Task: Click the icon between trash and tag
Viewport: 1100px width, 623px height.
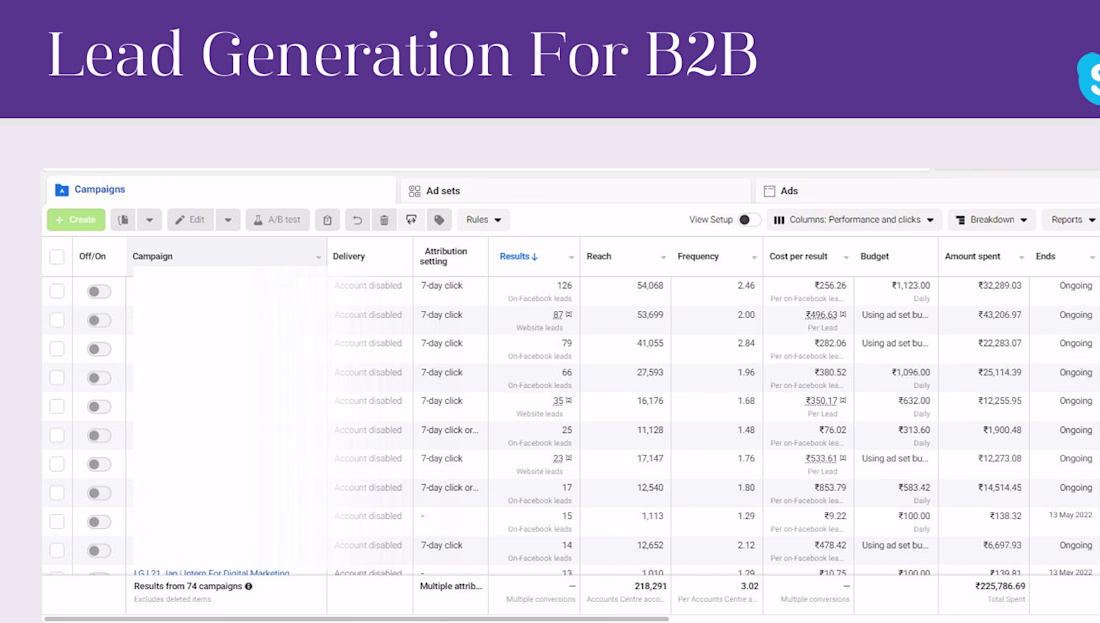Action: click(x=412, y=220)
